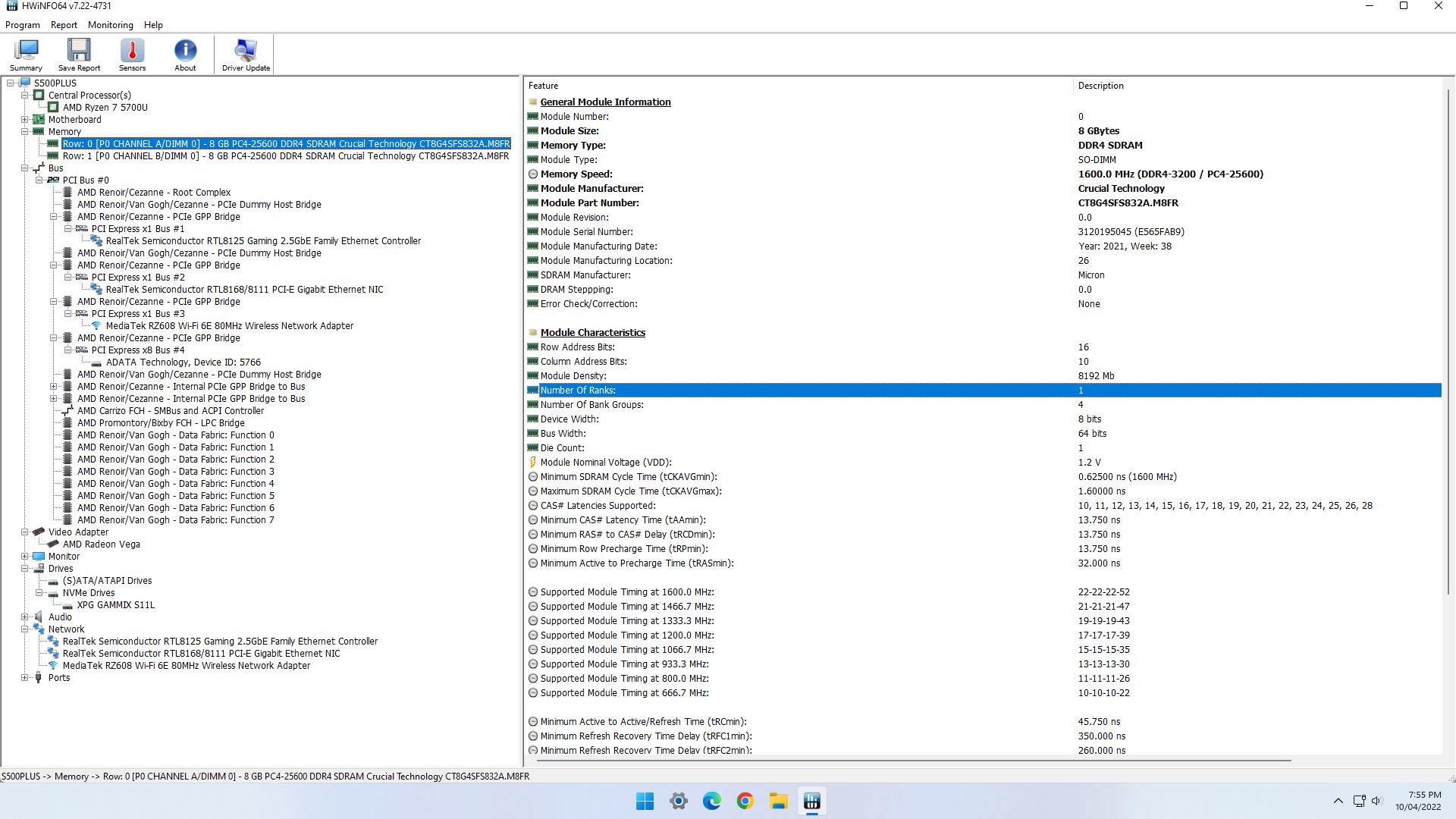
Task: Expand the Monitor tree node
Action: coord(25,557)
